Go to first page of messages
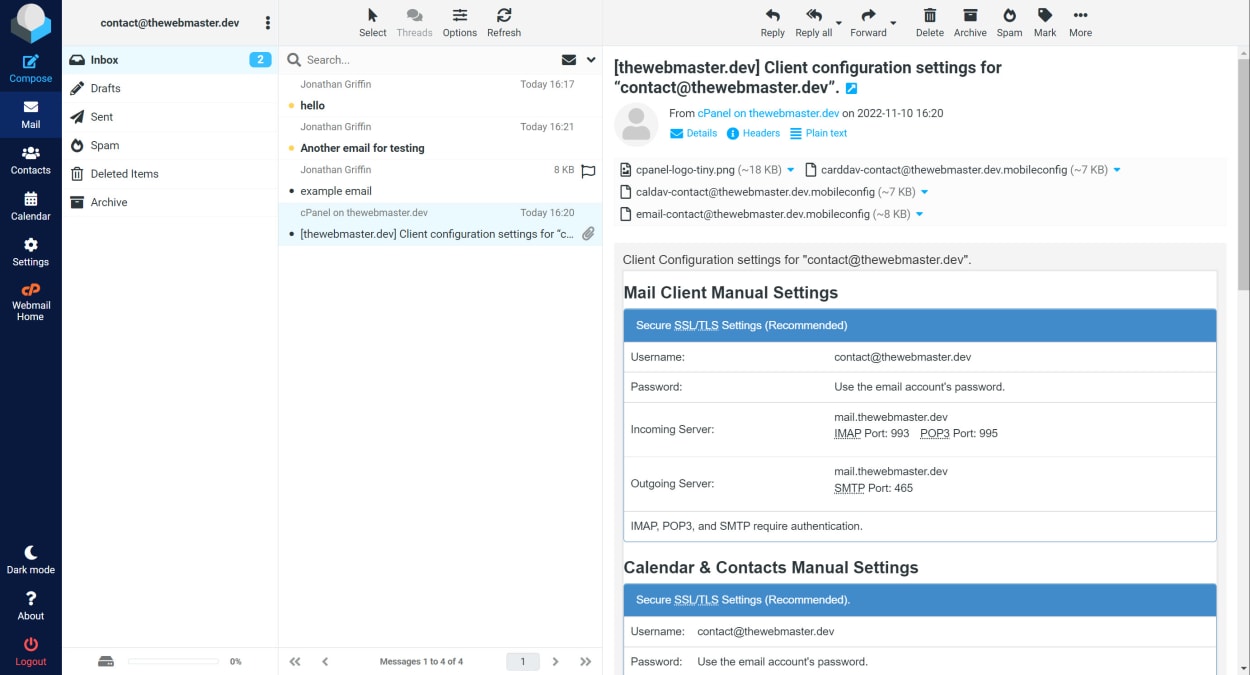 pyautogui.click(x=295, y=661)
